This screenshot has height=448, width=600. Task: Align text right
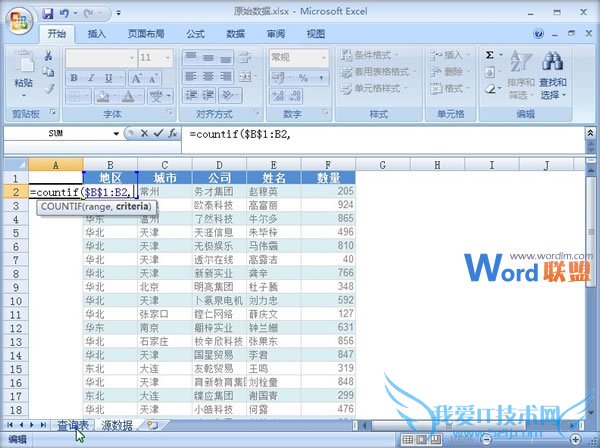225,77
